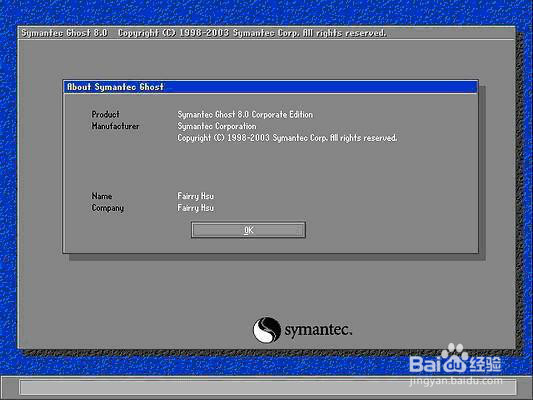The image size is (533, 400).
Task: Click 'Symantec Corporation' manufacturer value
Action: point(217,126)
